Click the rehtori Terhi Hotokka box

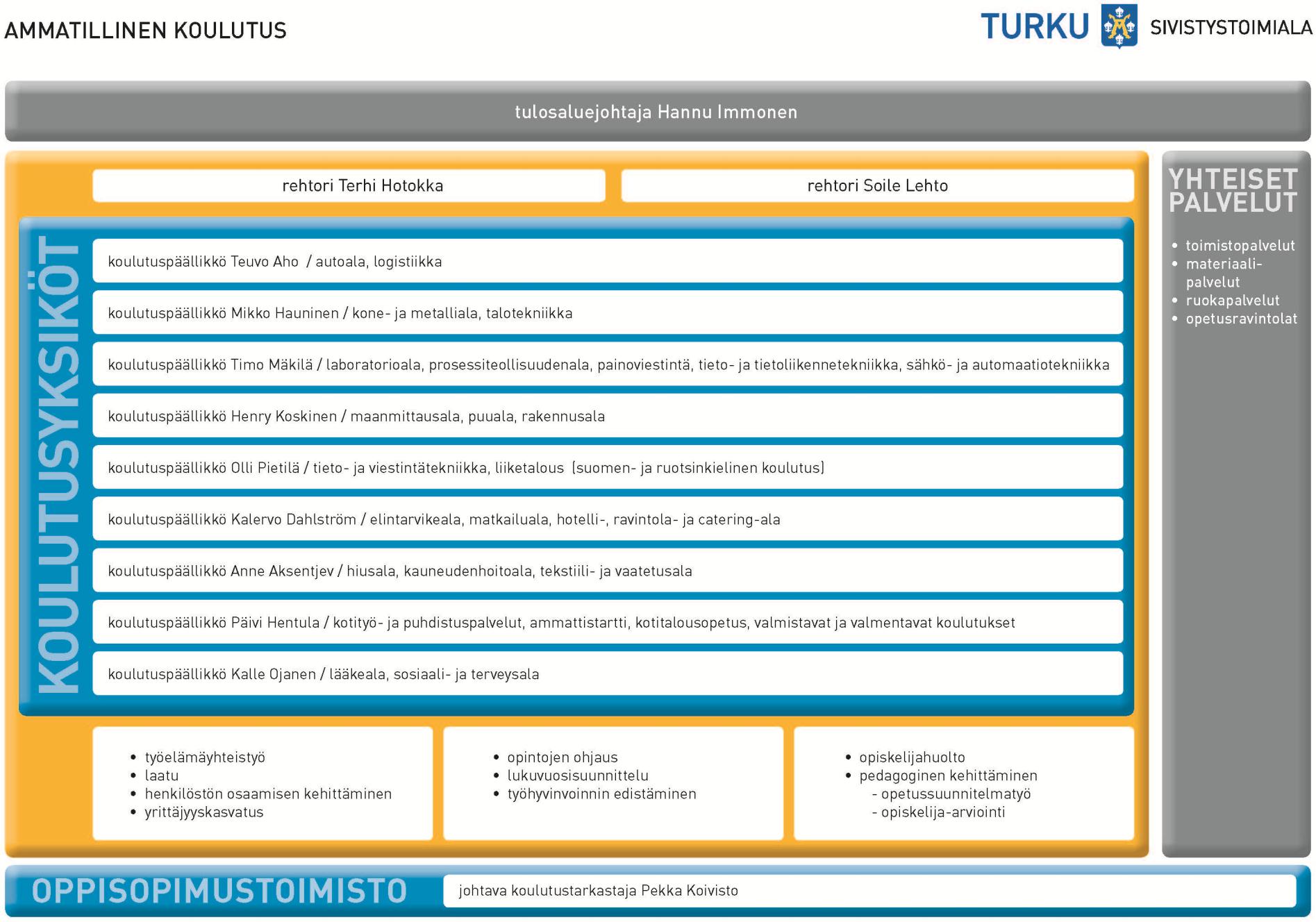click(x=349, y=185)
